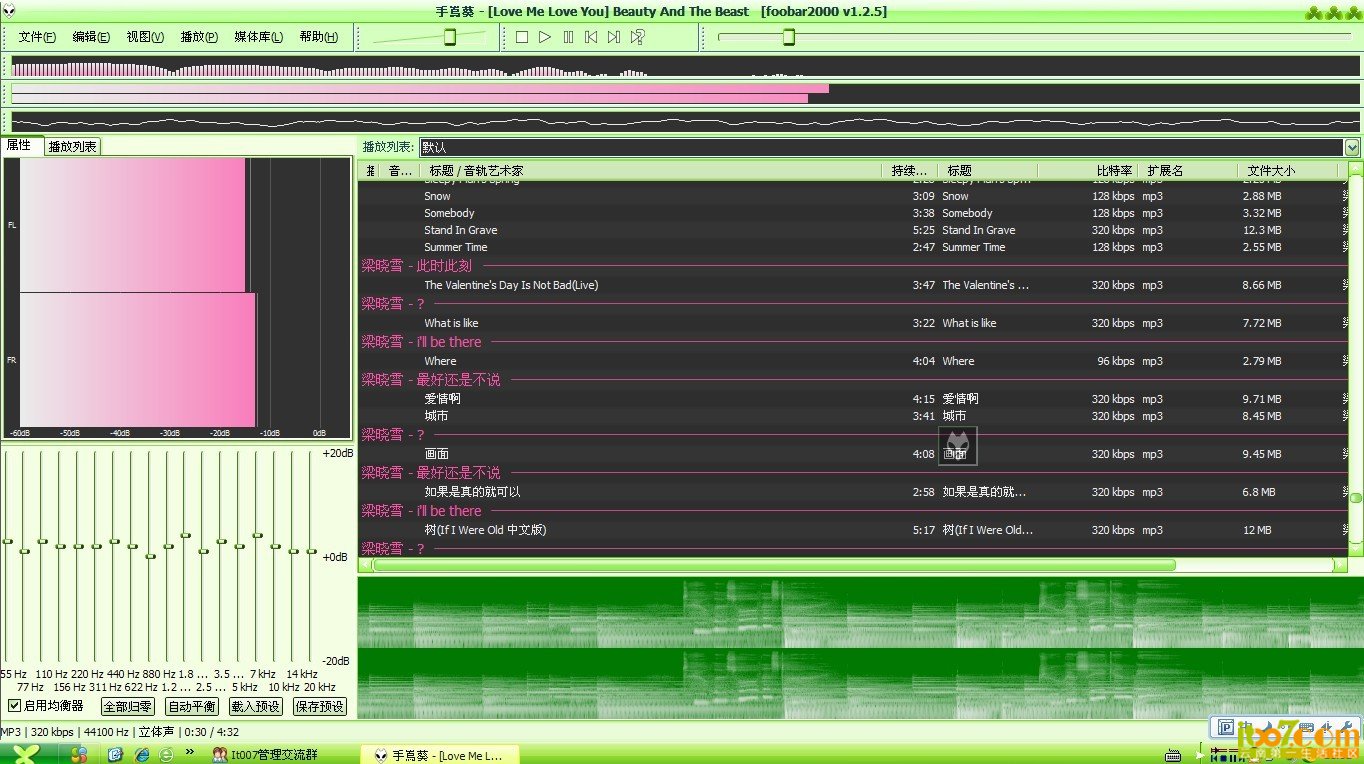Open the 视图 menu
Screen dimensions: 1364x764
click(145, 37)
